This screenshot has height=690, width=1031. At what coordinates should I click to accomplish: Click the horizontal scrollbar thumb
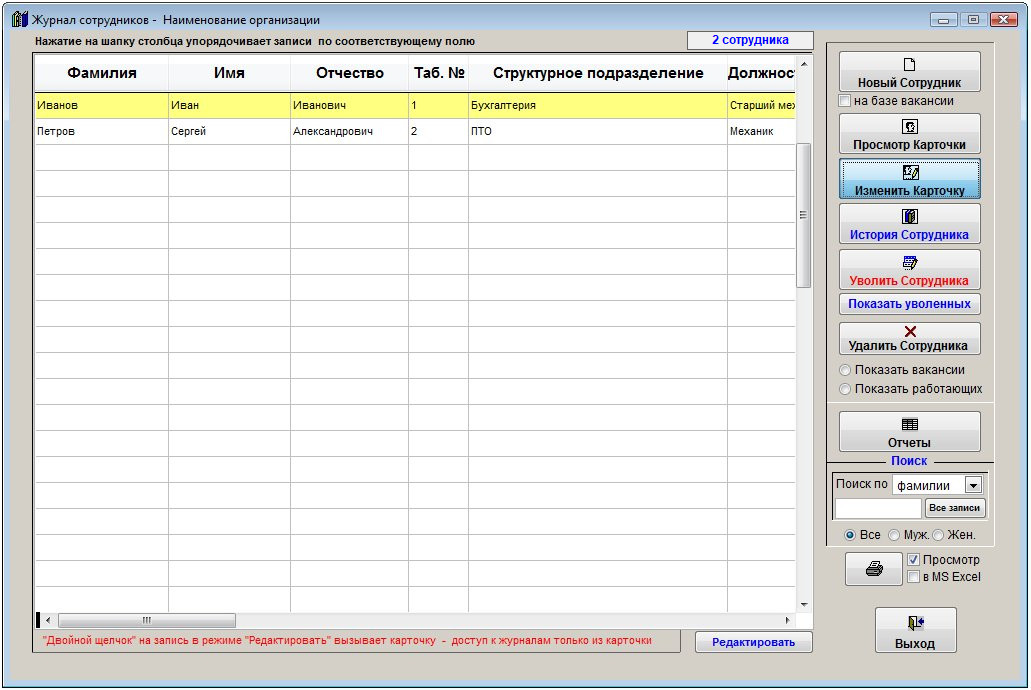[147, 620]
